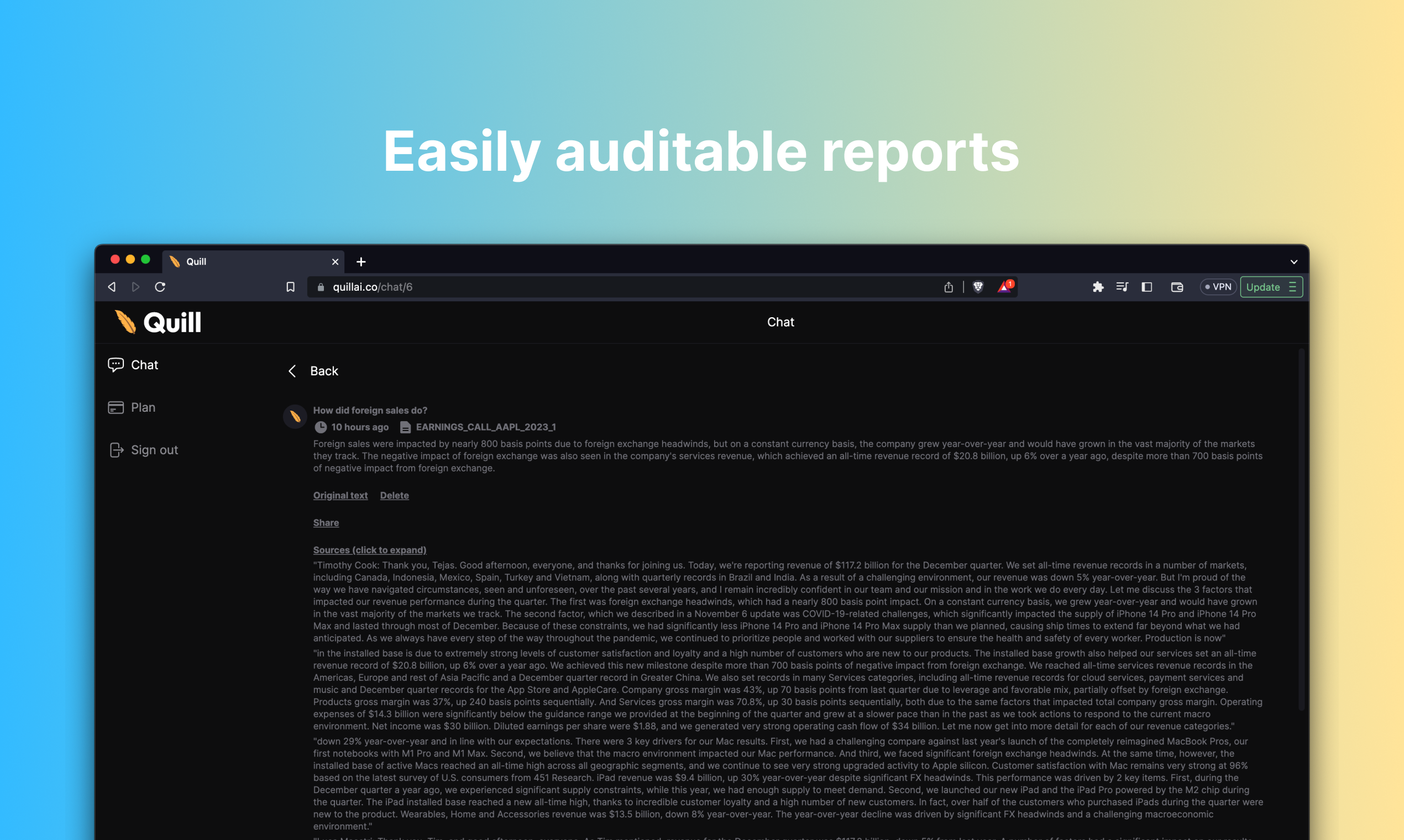Click the quillai.co address bar field
This screenshot has height=840, width=1404.
(623, 287)
